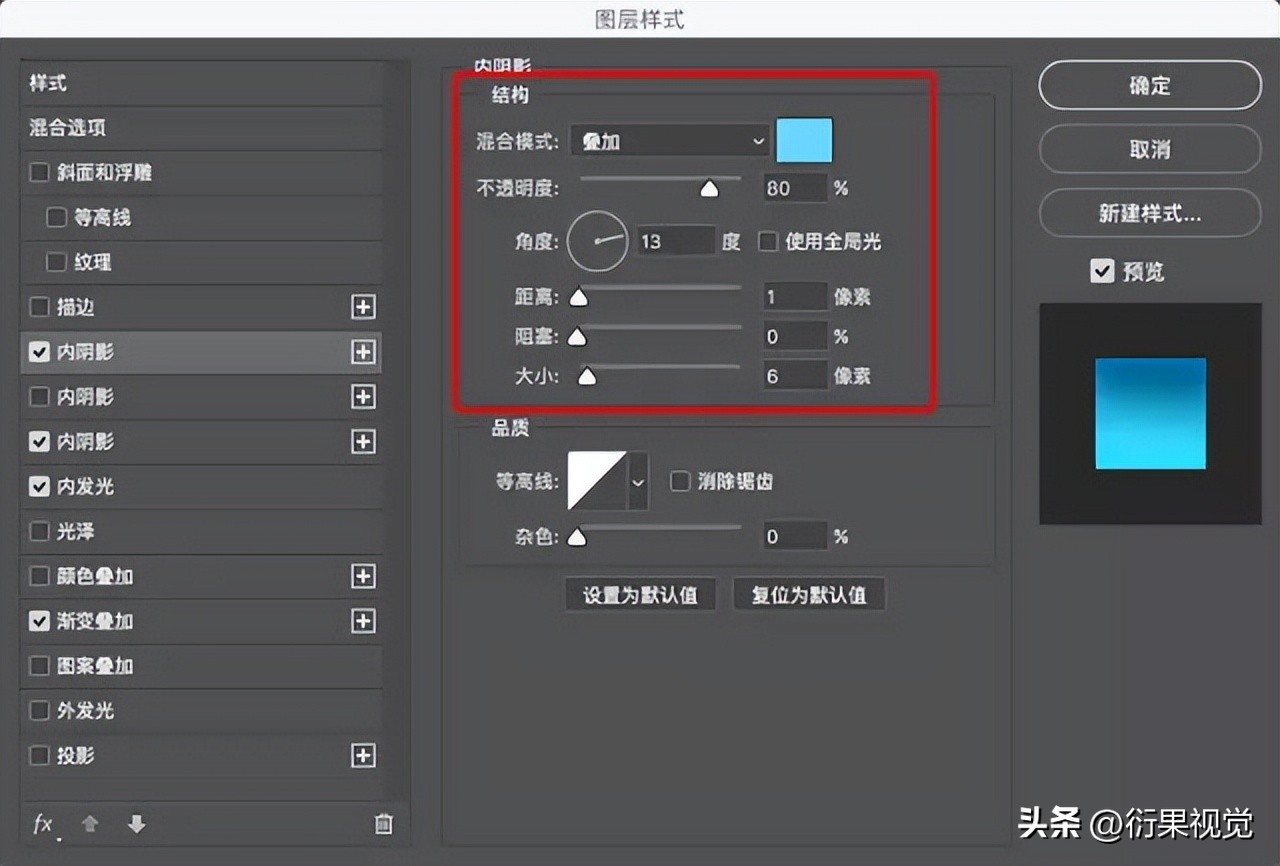
Task: Toggle the 使用全局光 checkbox
Action: [x=767, y=241]
